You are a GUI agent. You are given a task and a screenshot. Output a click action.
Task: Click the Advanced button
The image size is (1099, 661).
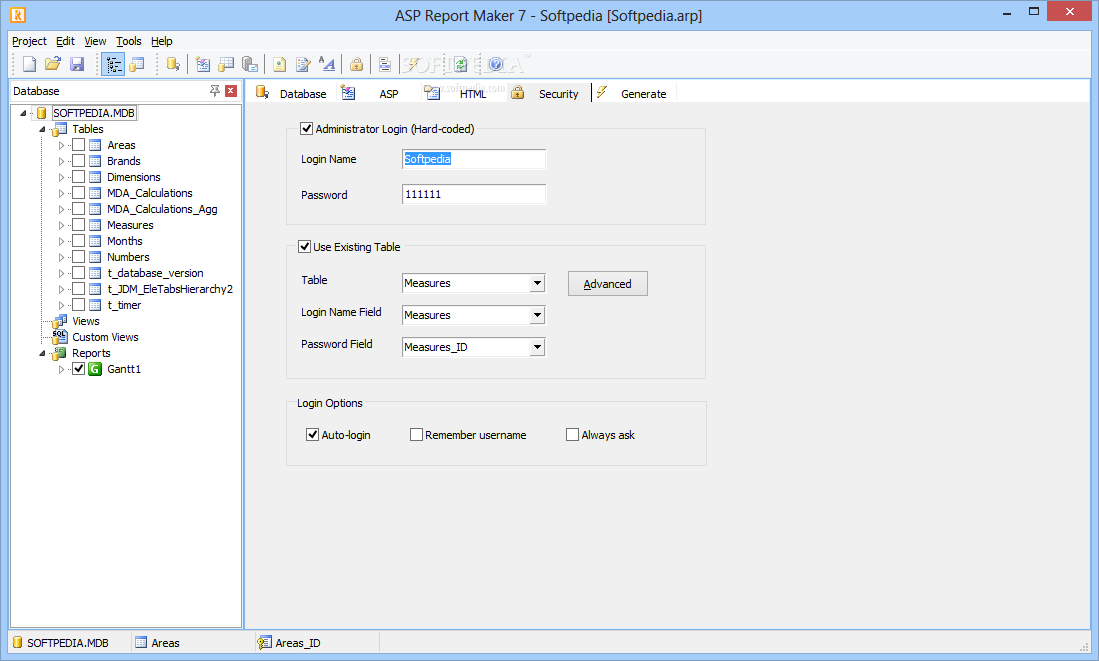coord(608,283)
